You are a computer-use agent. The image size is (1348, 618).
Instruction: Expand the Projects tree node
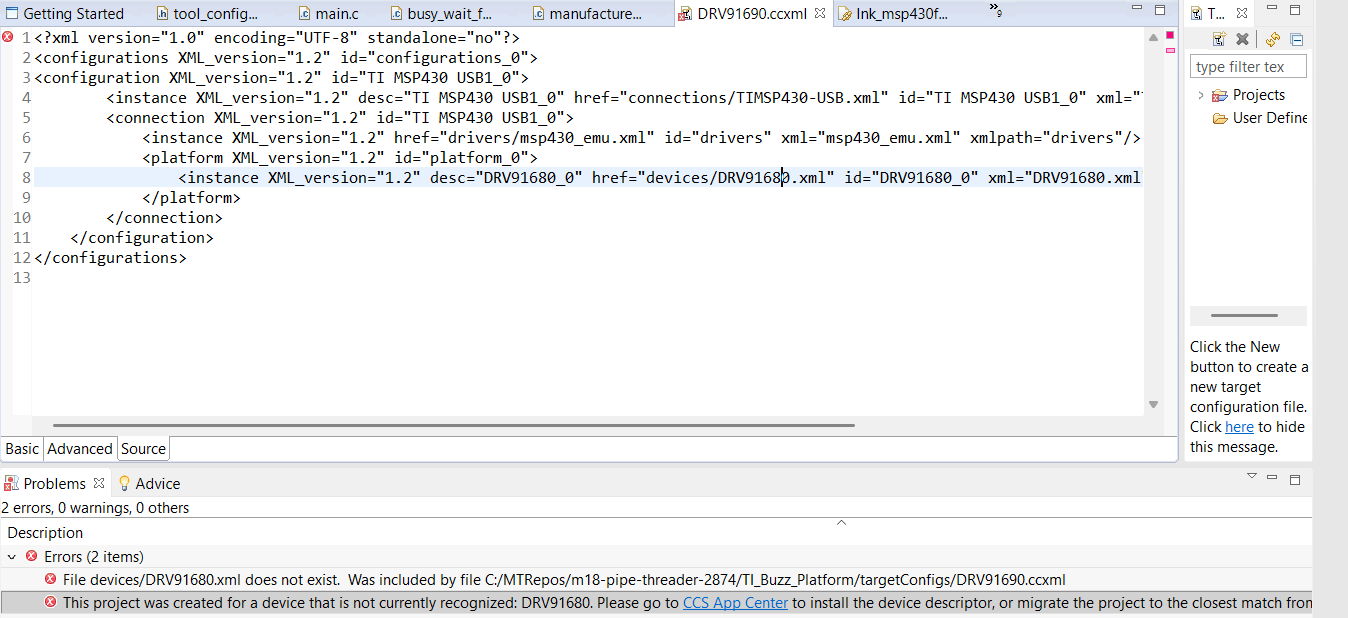pos(1200,95)
